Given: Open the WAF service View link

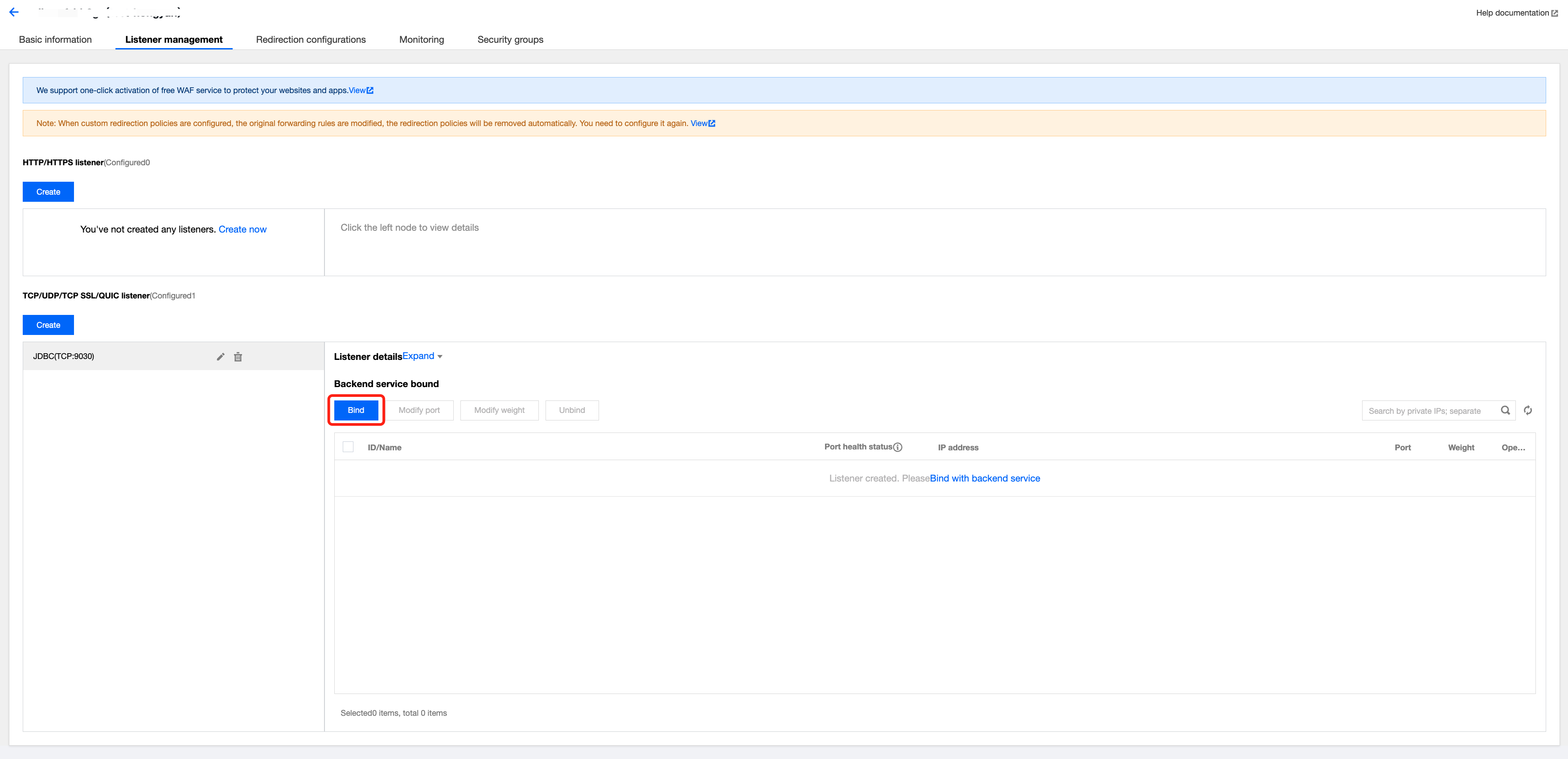Looking at the screenshot, I should (360, 90).
